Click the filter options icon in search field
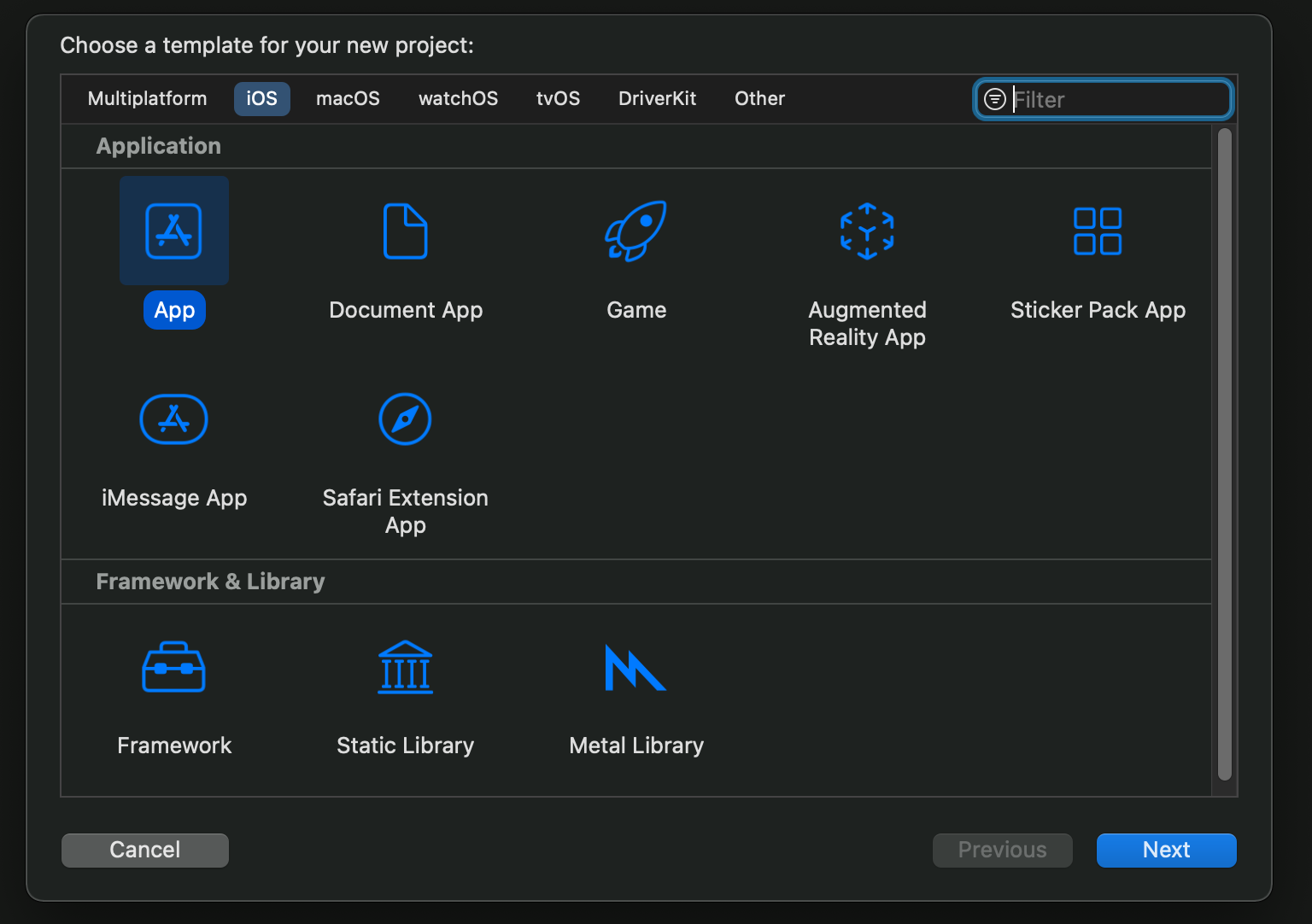Screen dimensions: 1312x924 995,99
